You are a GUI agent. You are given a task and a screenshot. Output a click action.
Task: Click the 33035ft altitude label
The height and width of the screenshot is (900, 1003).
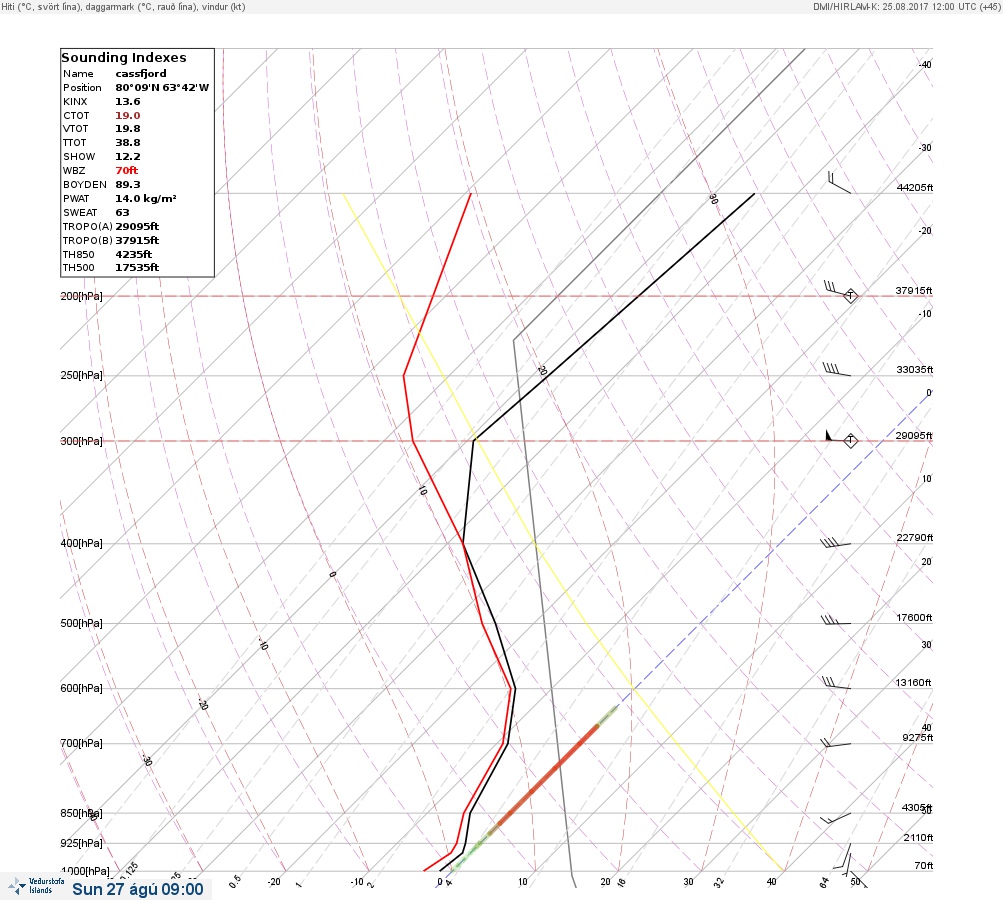(915, 370)
